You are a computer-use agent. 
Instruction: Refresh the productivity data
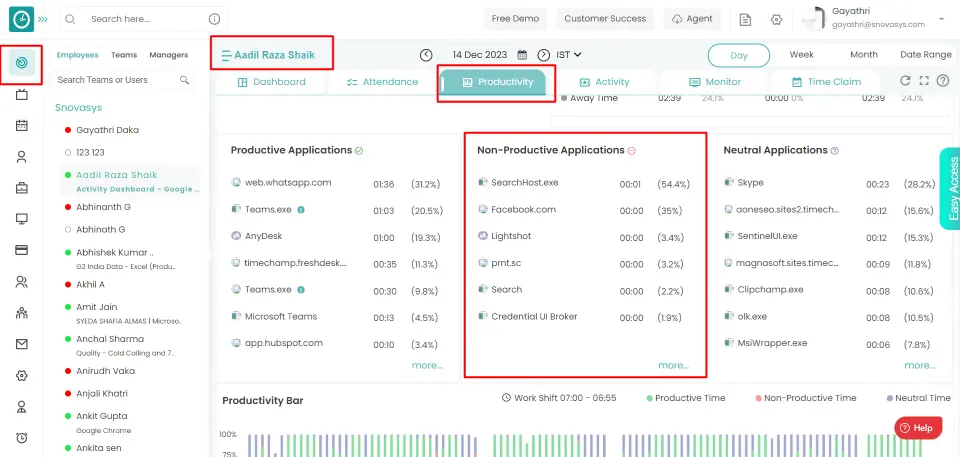coord(906,81)
